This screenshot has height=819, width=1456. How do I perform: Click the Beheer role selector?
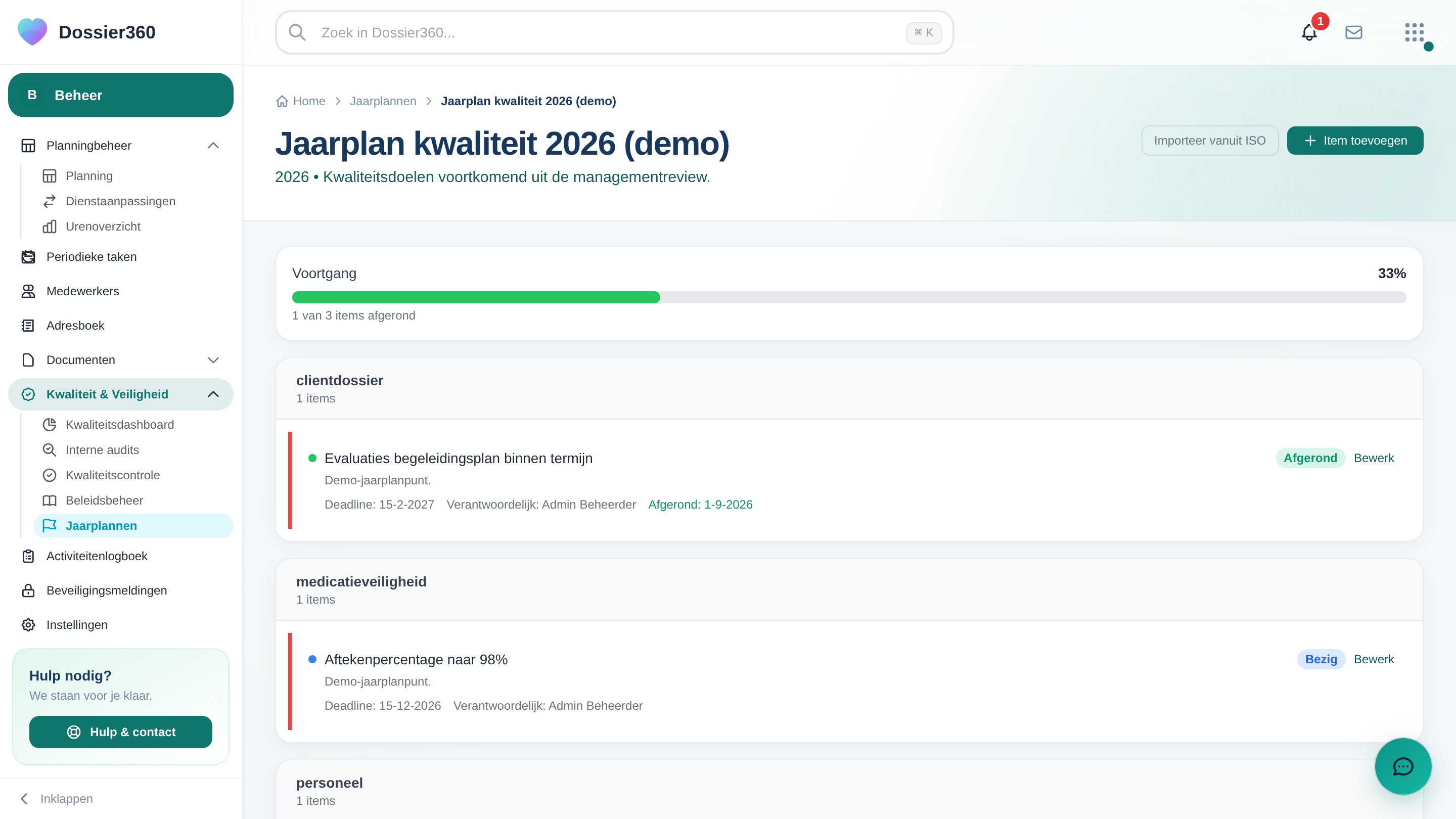pos(120,95)
